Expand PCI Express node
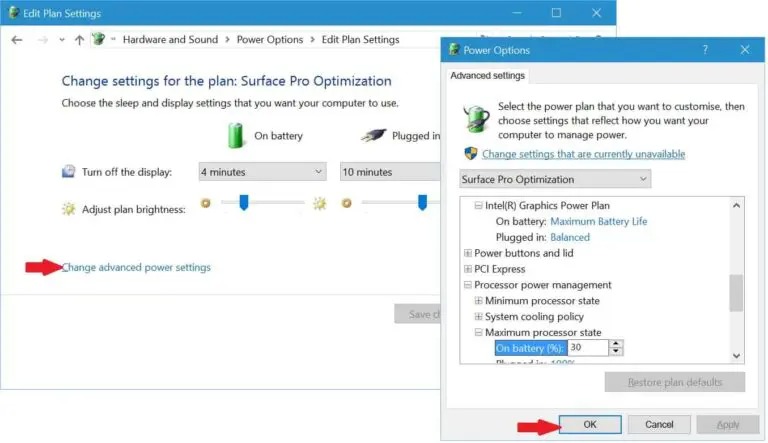 click(x=468, y=269)
